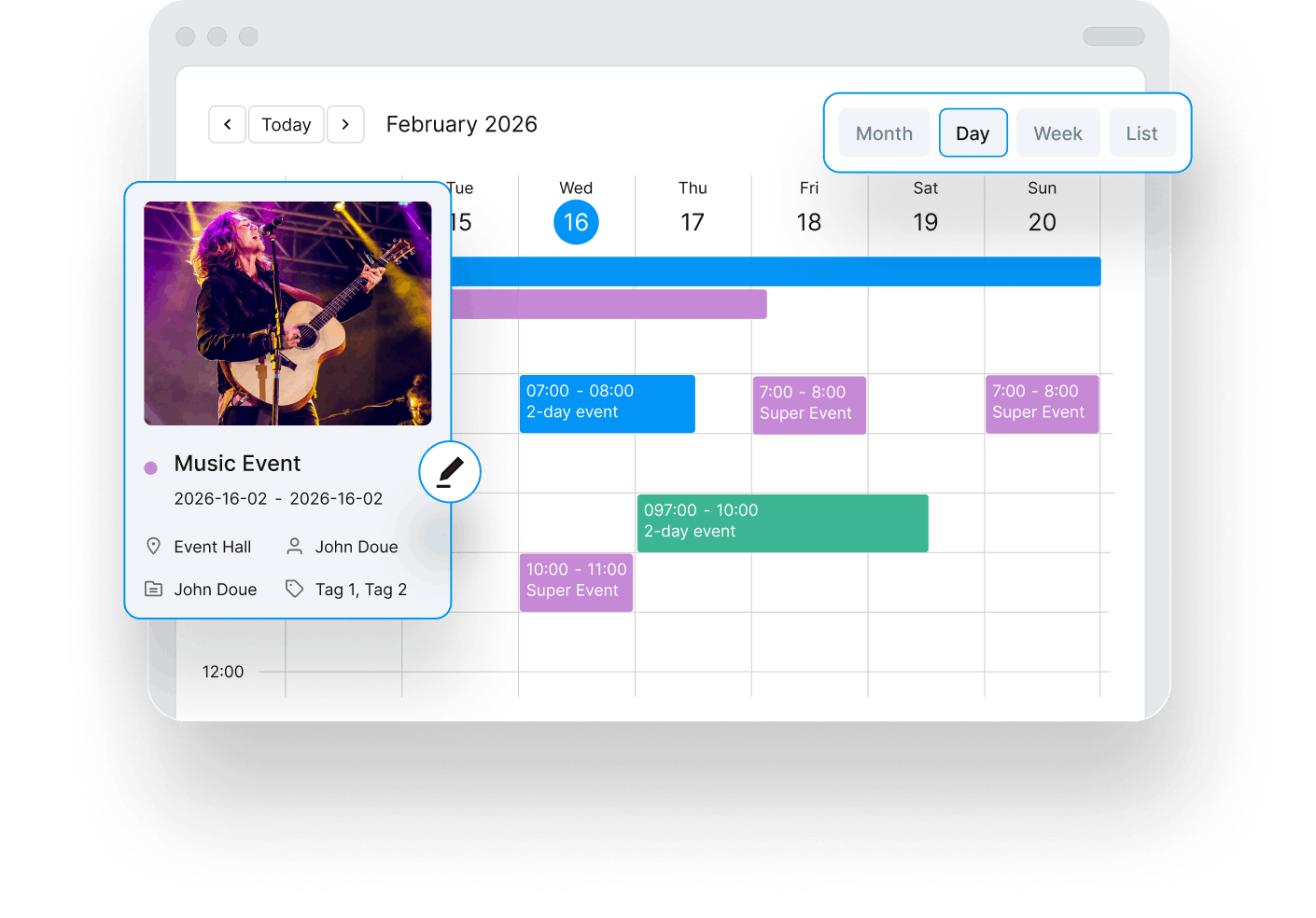Open Sunday's 7:00 - 8:00 Super Event
The height and width of the screenshot is (918, 1316).
click(x=1042, y=404)
